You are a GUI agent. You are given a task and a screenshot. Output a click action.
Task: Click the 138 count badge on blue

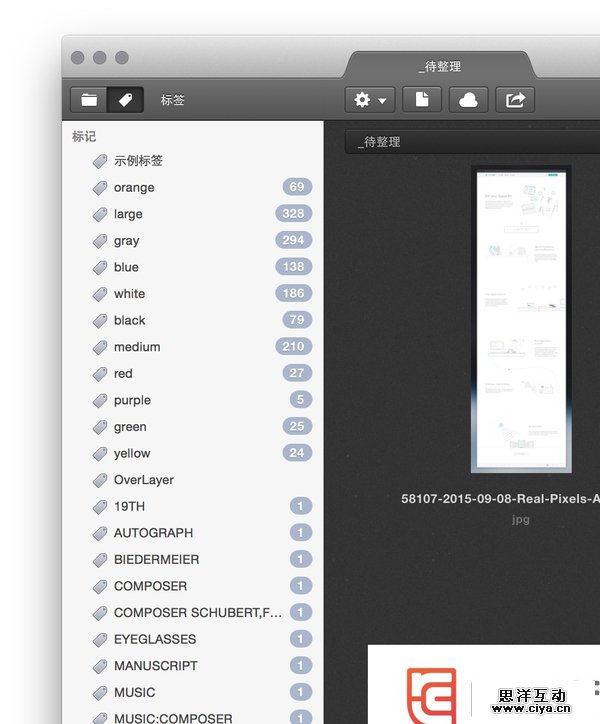294,266
